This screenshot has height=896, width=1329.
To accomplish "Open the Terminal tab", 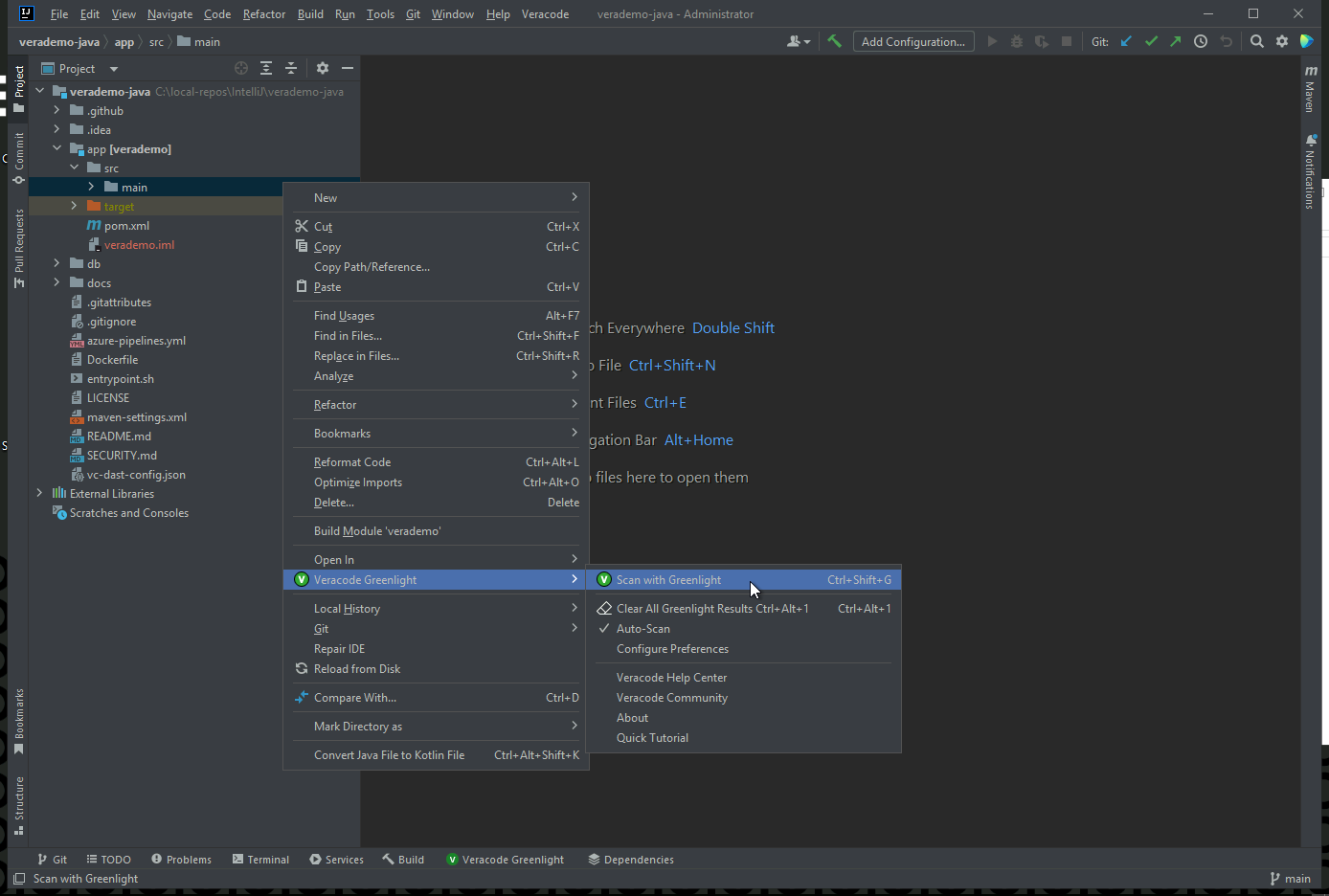I will coord(260,860).
